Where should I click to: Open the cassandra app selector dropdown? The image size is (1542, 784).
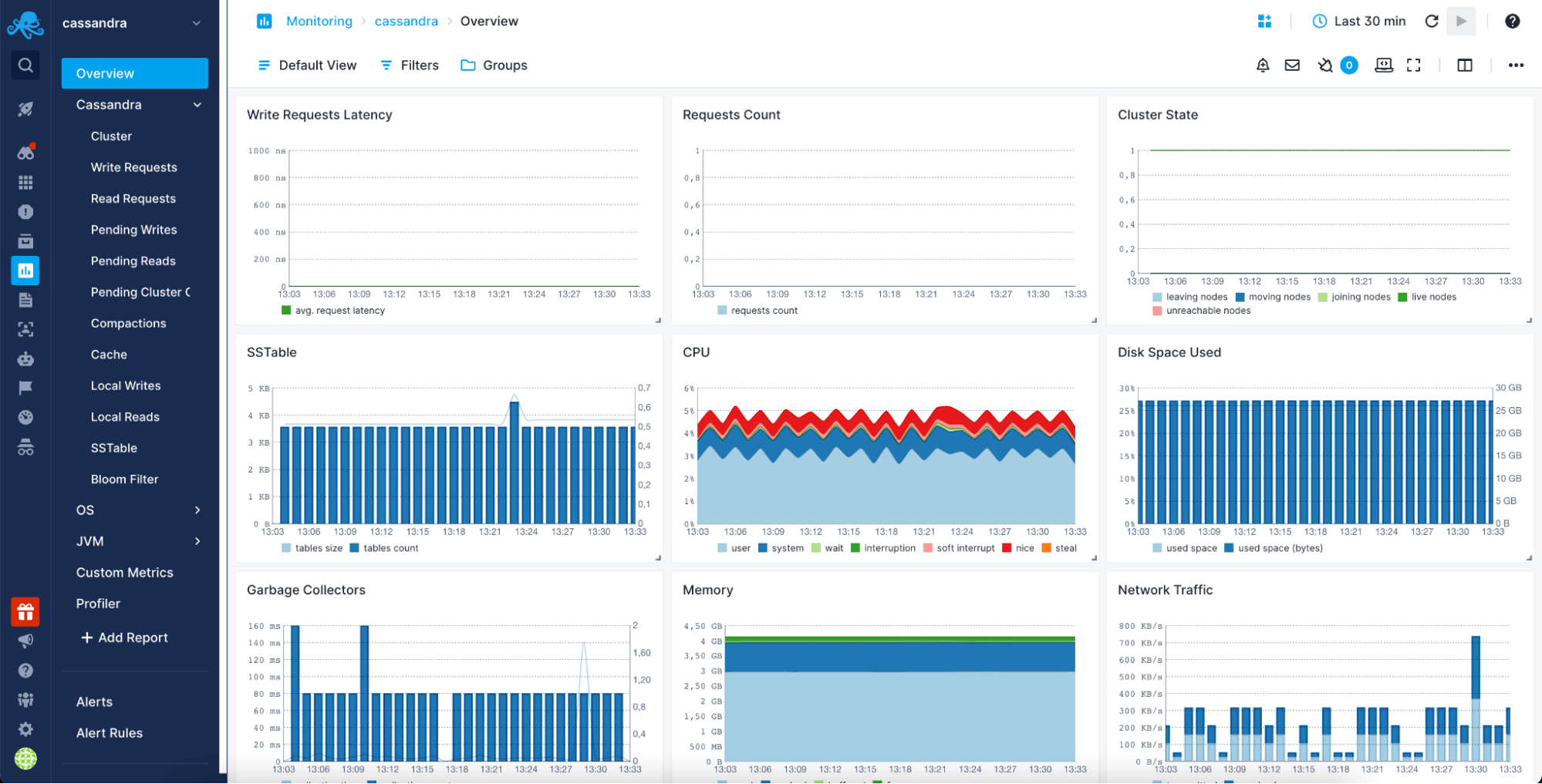[x=132, y=23]
